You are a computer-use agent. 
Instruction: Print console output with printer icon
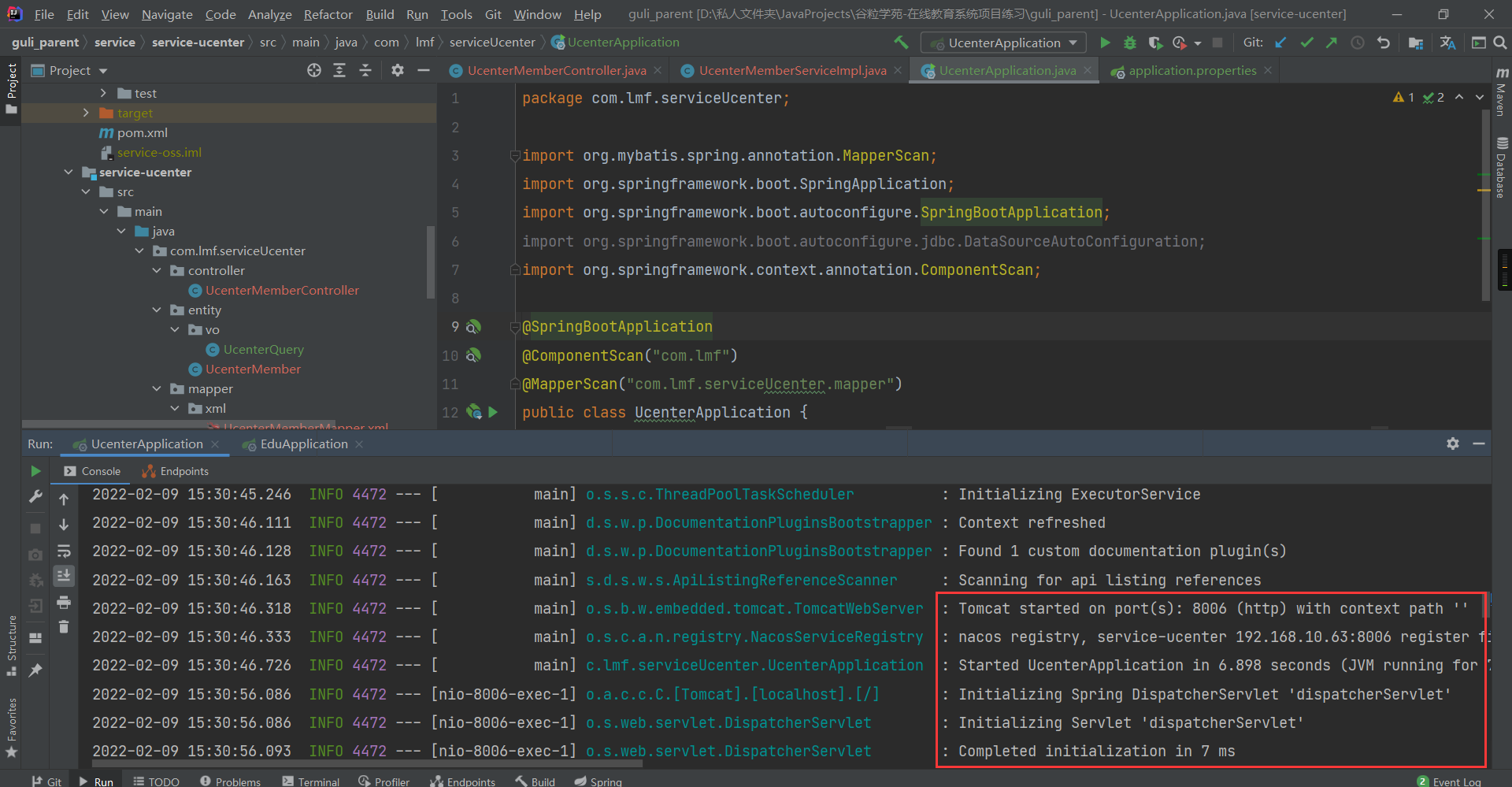click(x=64, y=603)
